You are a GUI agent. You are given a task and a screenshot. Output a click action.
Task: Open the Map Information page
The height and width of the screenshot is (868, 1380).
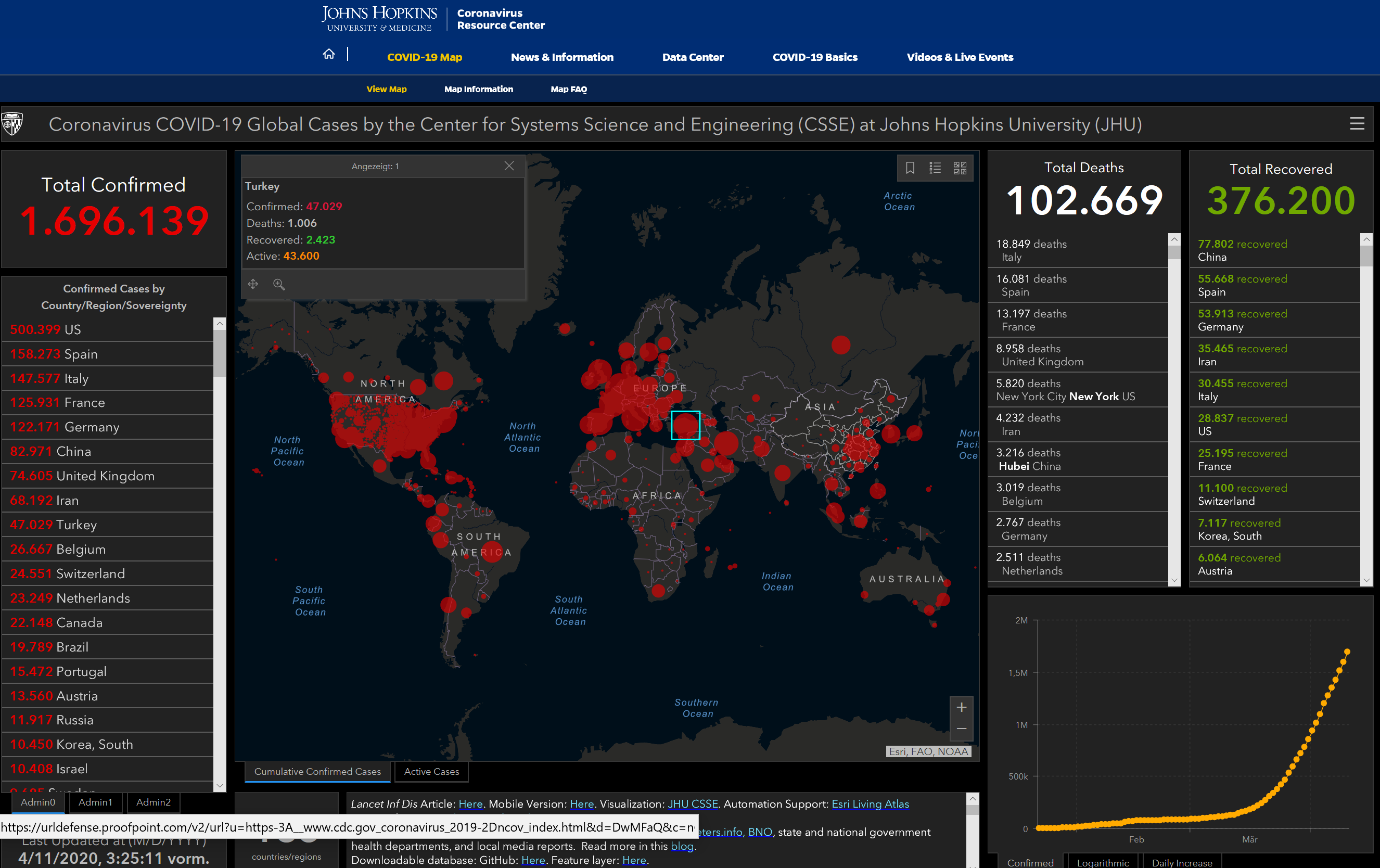click(x=479, y=90)
